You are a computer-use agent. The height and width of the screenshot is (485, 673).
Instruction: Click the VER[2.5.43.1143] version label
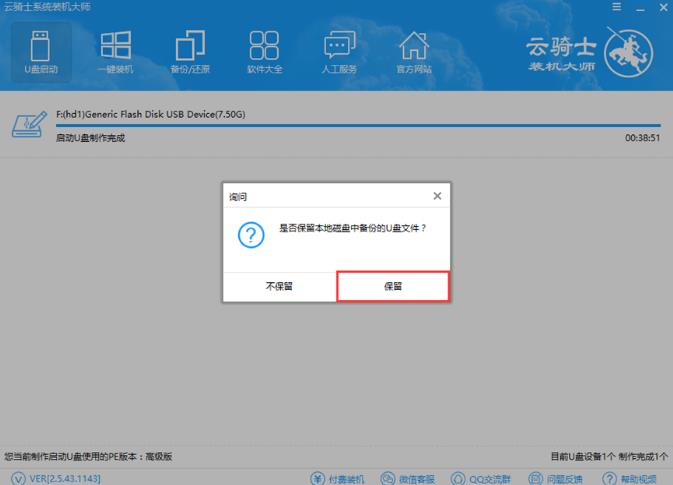pos(65,479)
